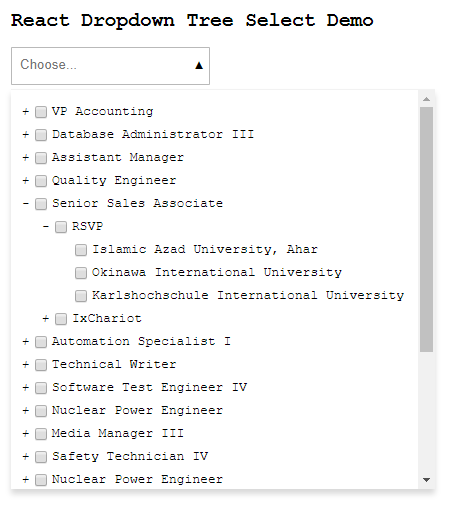Collapse the Senior Sales Associate node

(x=26, y=204)
